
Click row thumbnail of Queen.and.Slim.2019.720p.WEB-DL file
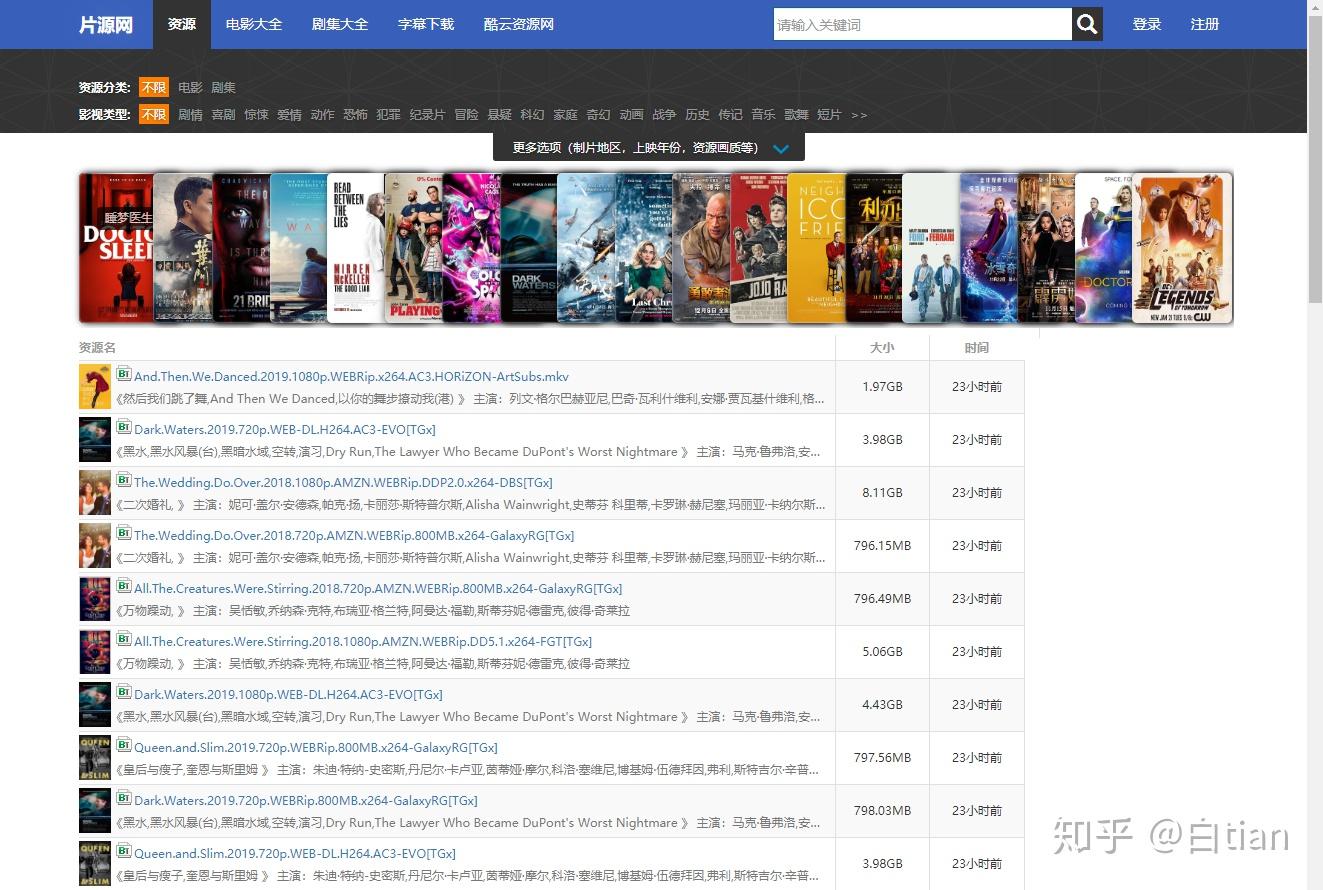click(x=95, y=864)
